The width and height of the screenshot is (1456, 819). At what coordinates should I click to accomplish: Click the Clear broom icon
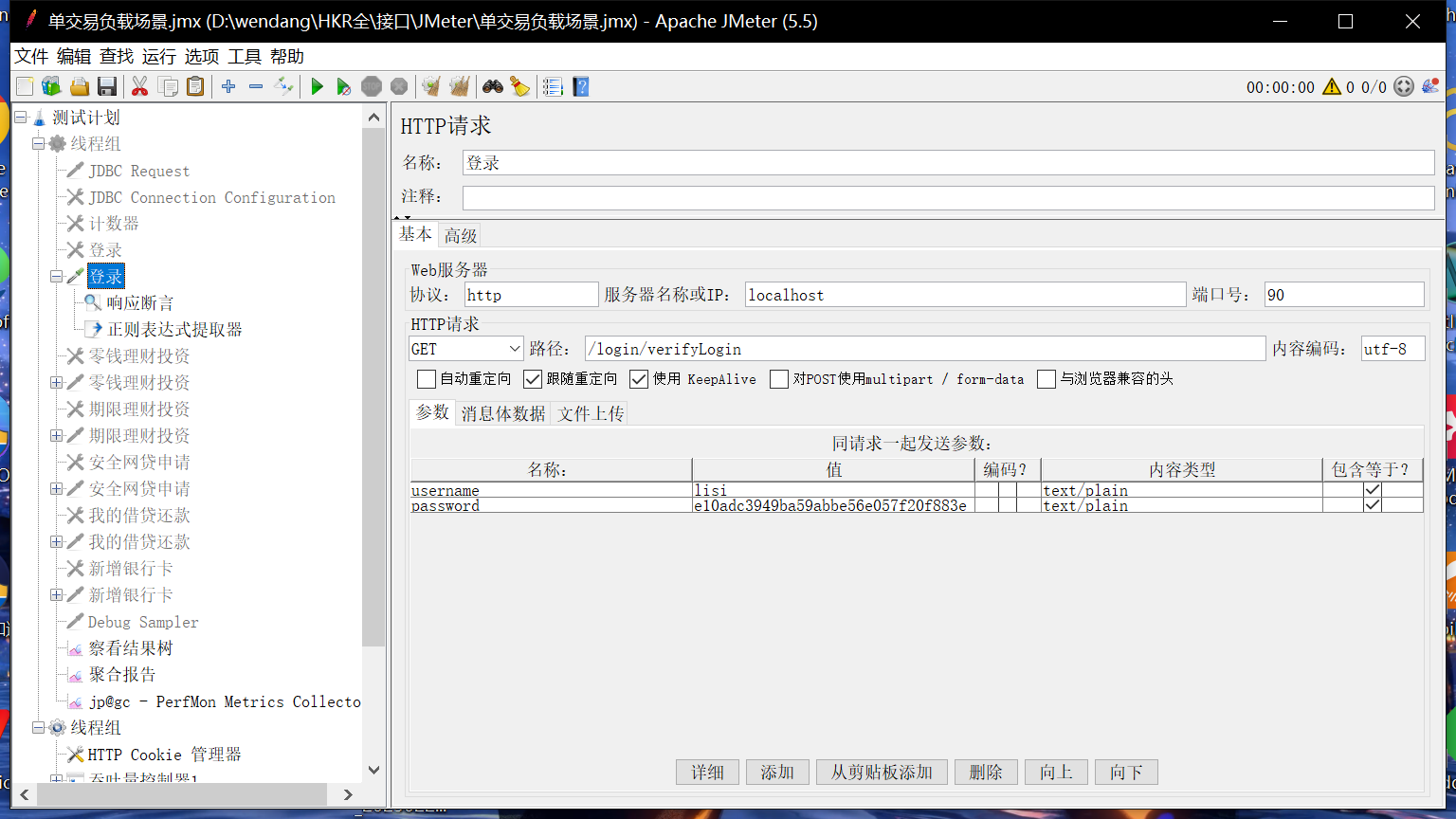[431, 87]
